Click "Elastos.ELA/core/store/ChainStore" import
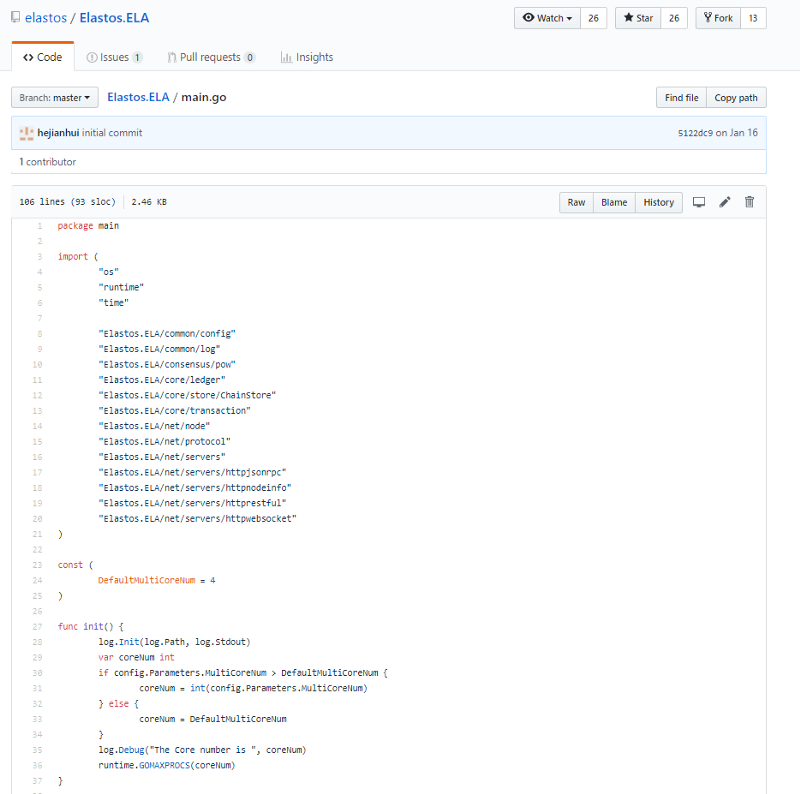 [187, 395]
